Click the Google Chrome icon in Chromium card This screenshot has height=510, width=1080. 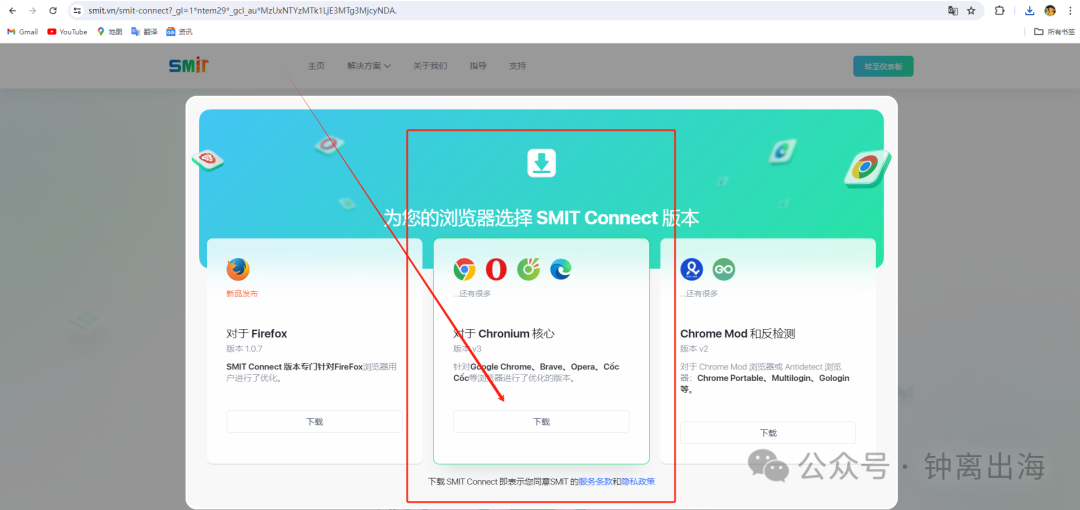tap(465, 269)
